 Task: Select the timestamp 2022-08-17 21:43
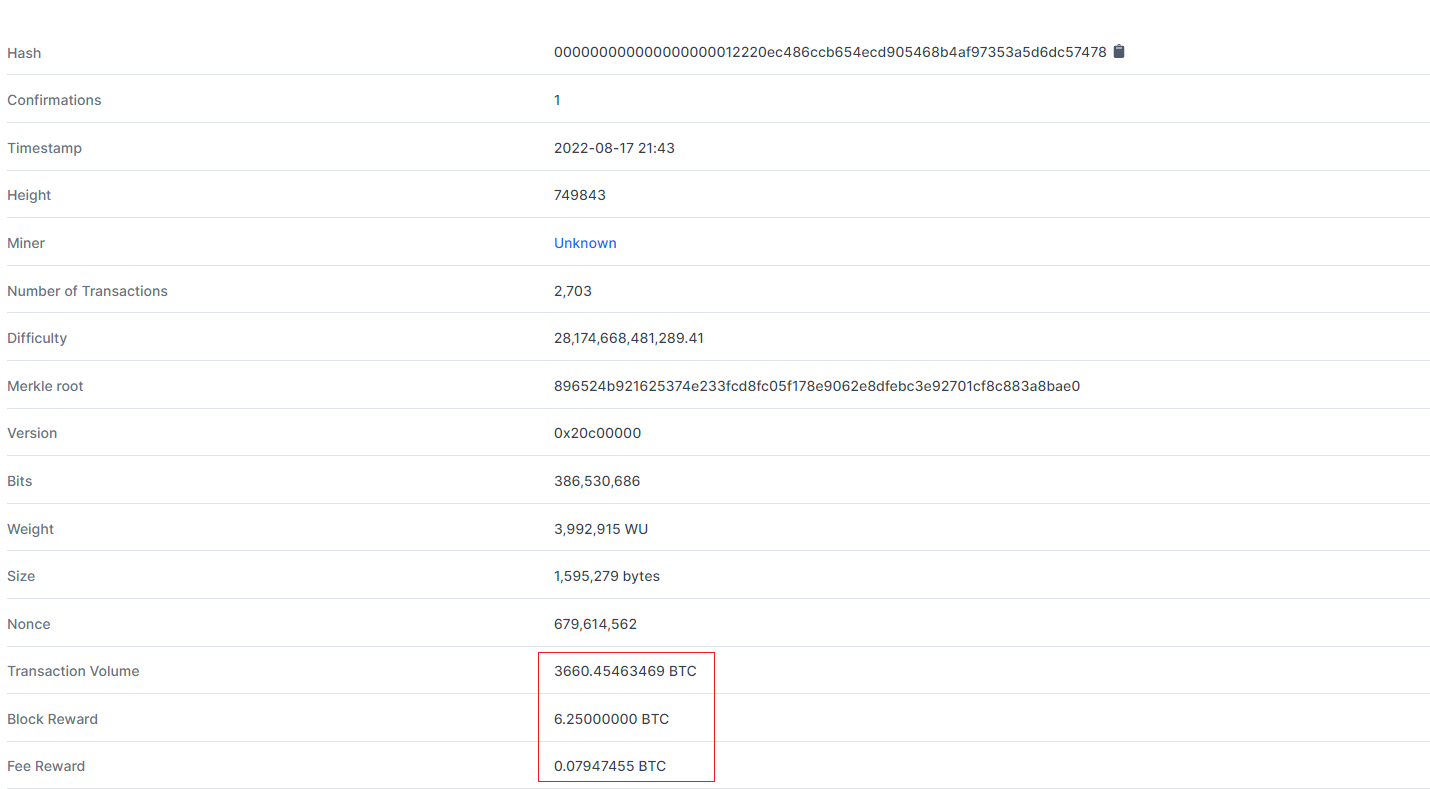(x=614, y=148)
